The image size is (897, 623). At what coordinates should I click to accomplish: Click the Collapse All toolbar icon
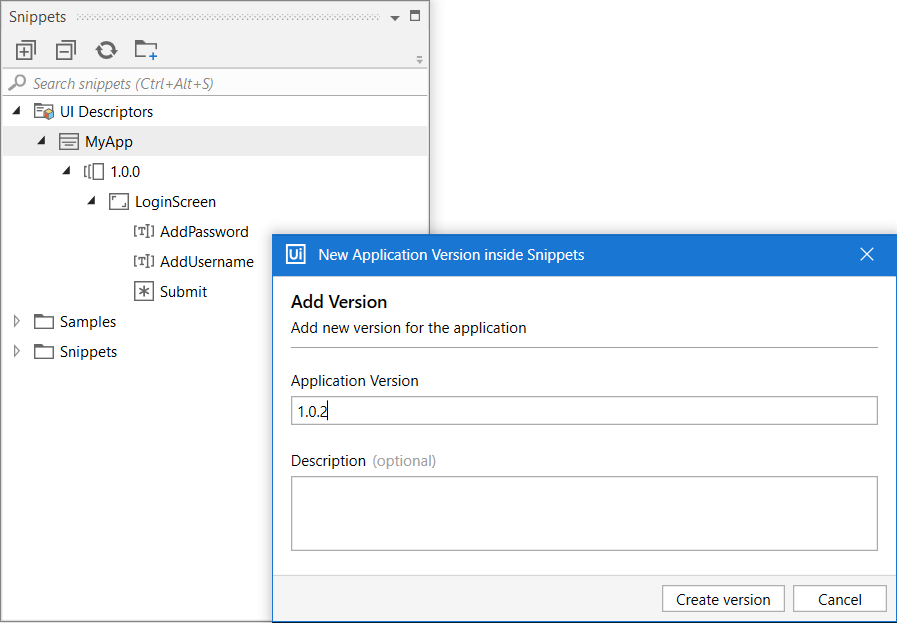66,51
